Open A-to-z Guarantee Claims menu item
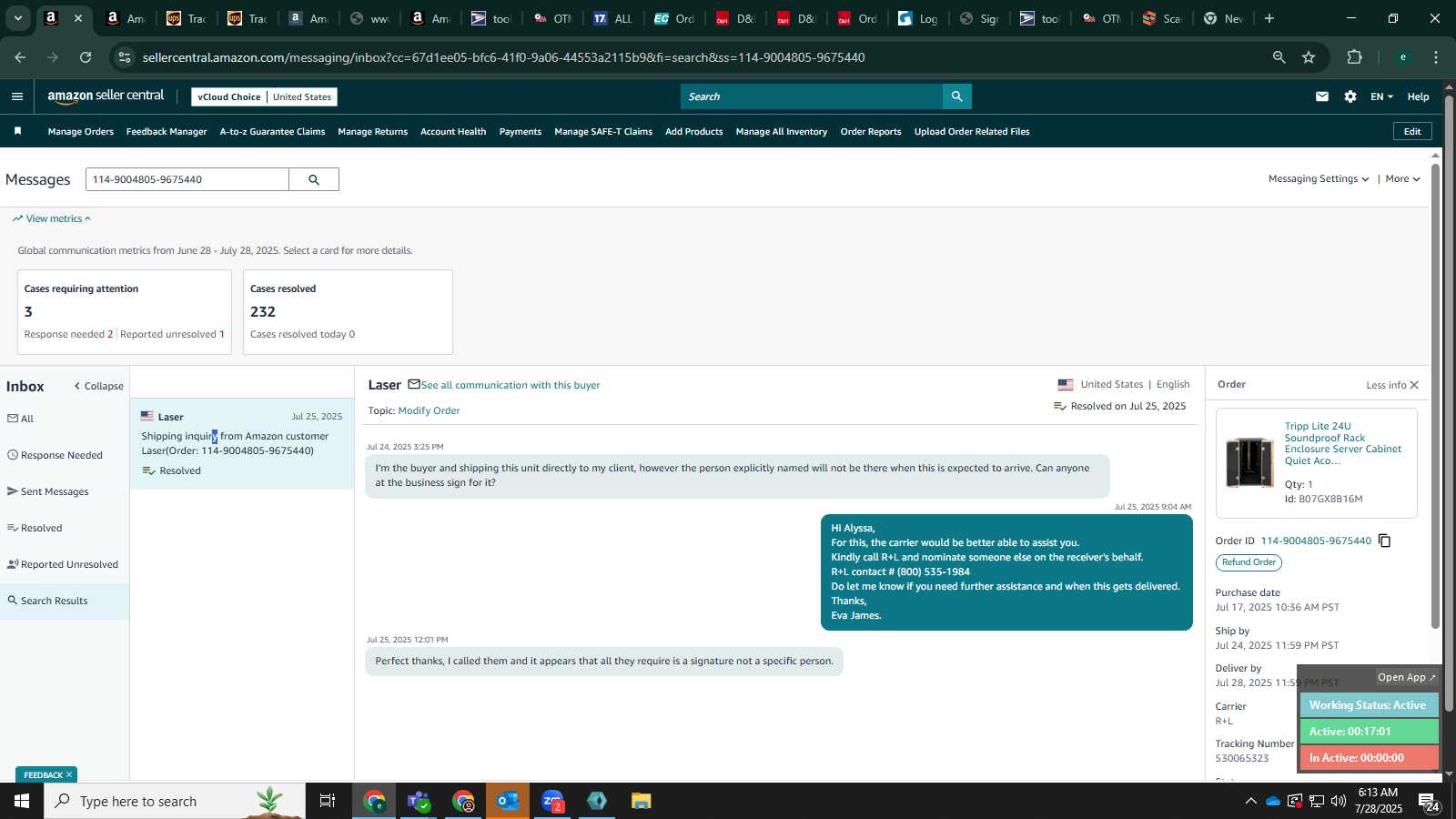Screen dimensions: 1456x819 coord(272,132)
